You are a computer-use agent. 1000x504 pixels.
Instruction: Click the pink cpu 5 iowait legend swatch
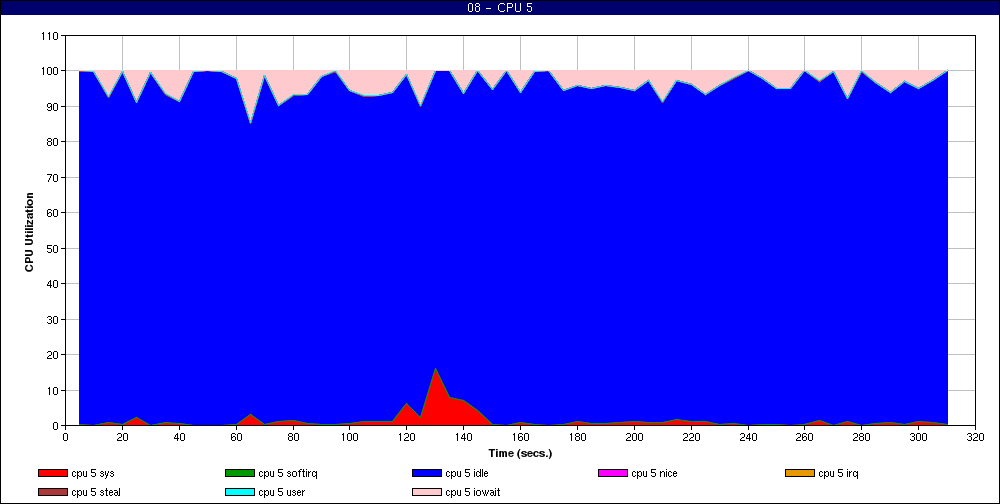point(427,493)
